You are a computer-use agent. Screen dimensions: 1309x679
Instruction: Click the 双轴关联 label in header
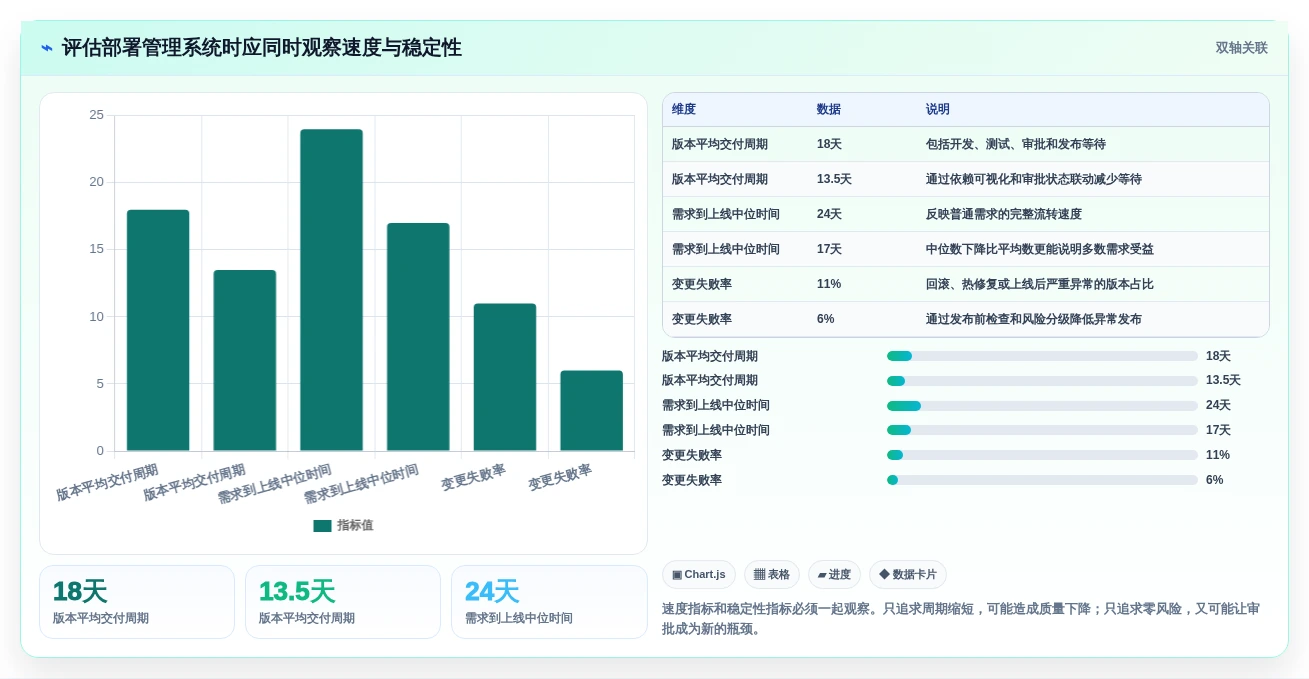tap(1241, 48)
